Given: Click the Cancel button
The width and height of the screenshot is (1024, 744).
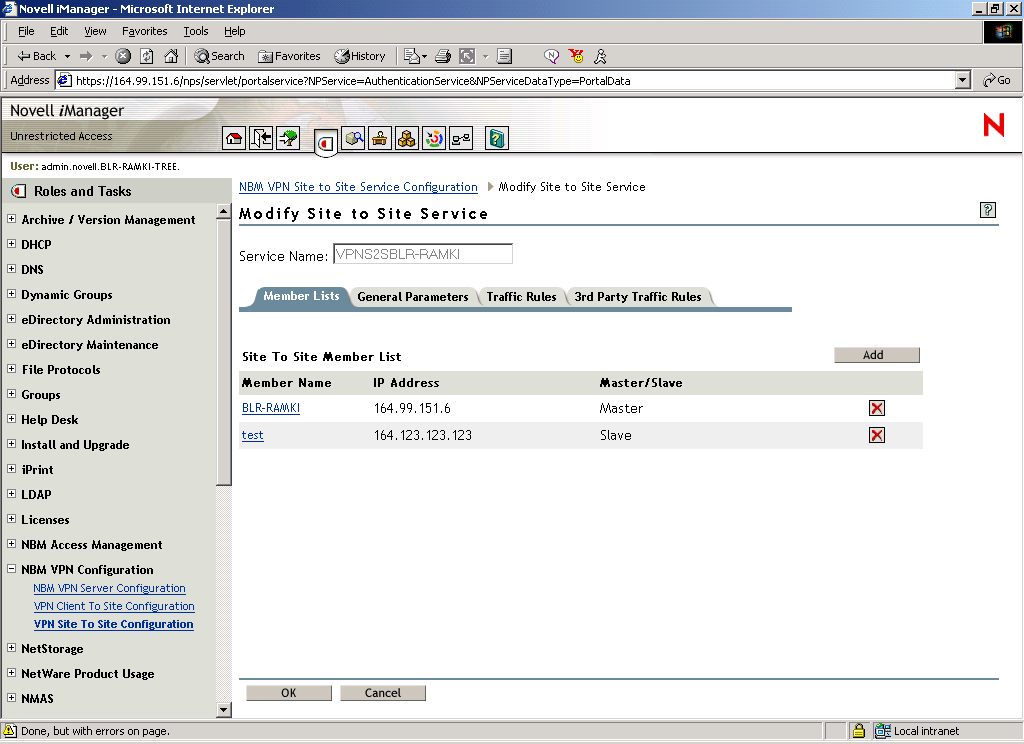Looking at the screenshot, I should [x=383, y=693].
